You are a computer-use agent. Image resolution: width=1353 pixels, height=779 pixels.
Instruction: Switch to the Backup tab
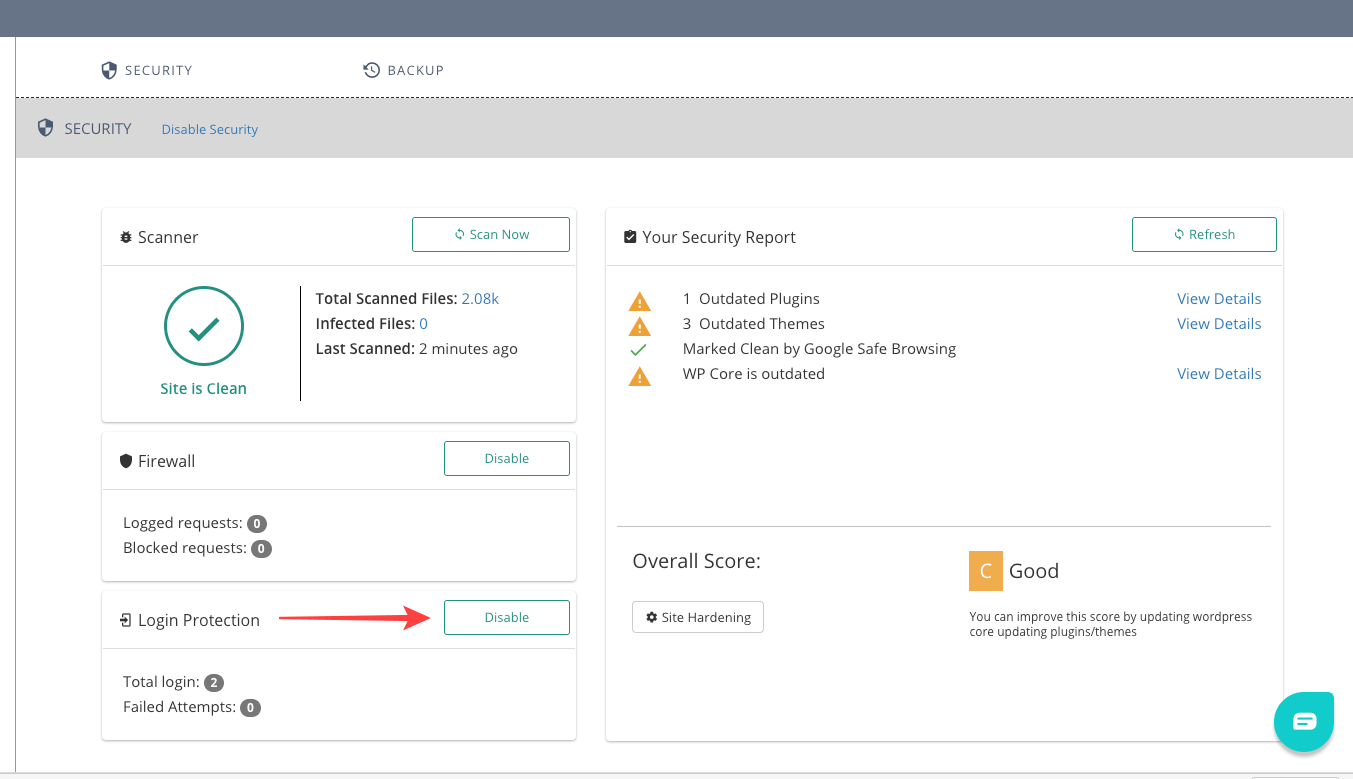pos(404,70)
